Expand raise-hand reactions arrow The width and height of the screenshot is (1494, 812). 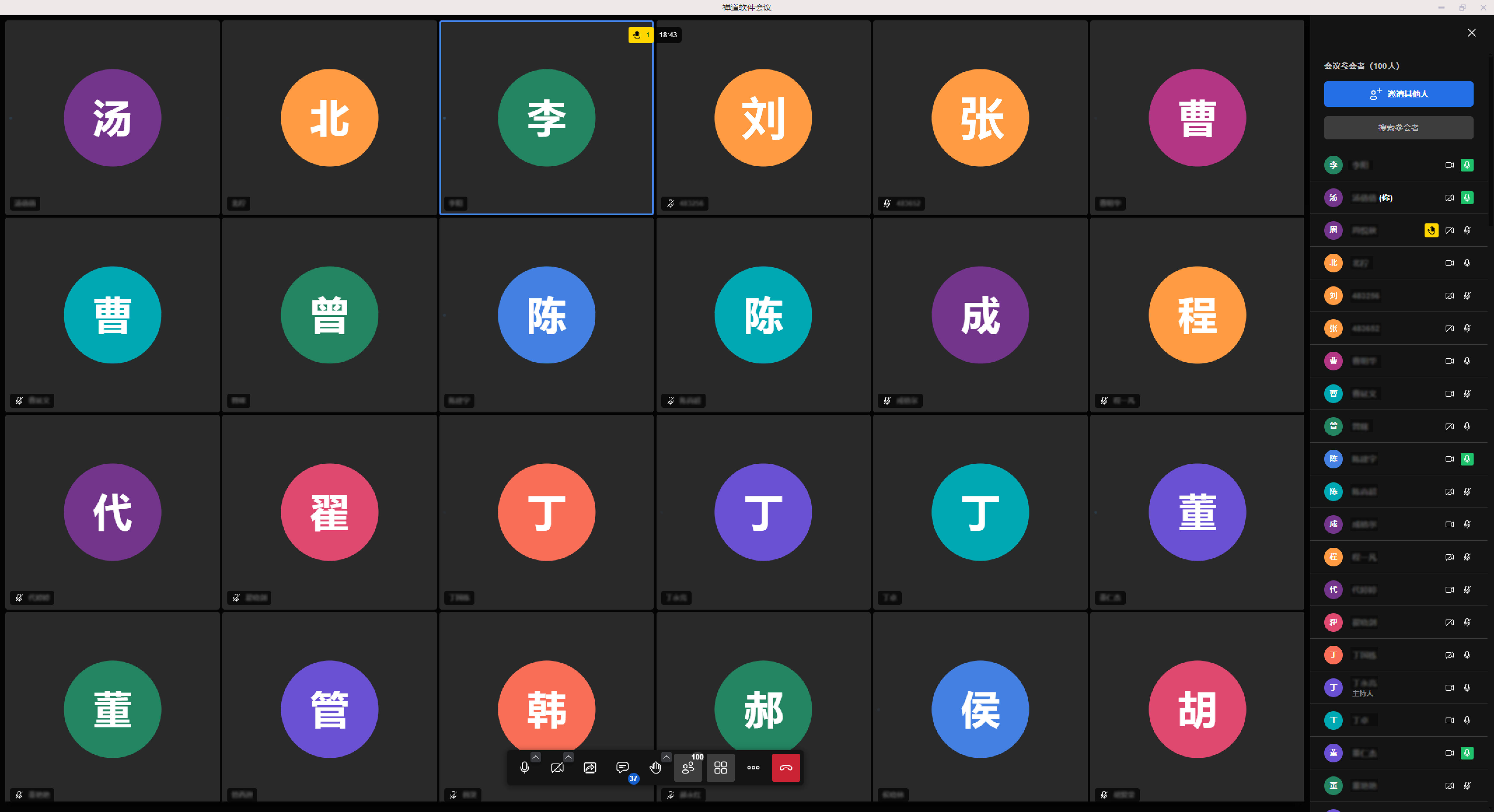pyautogui.click(x=666, y=757)
